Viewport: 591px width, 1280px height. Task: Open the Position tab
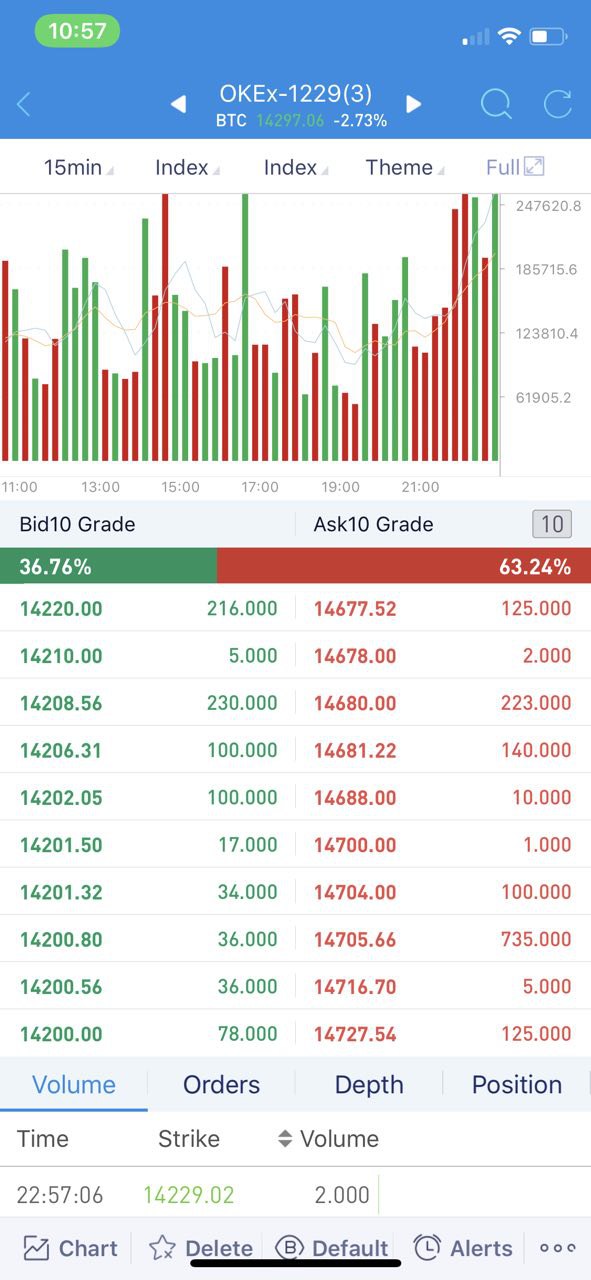tap(517, 1084)
